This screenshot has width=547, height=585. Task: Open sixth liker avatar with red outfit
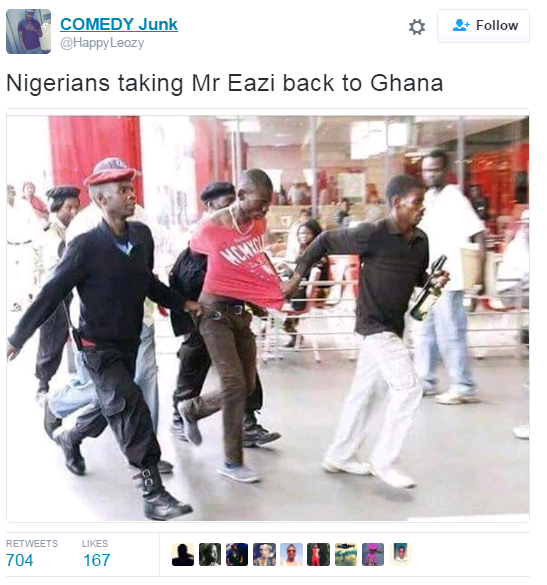(318, 554)
